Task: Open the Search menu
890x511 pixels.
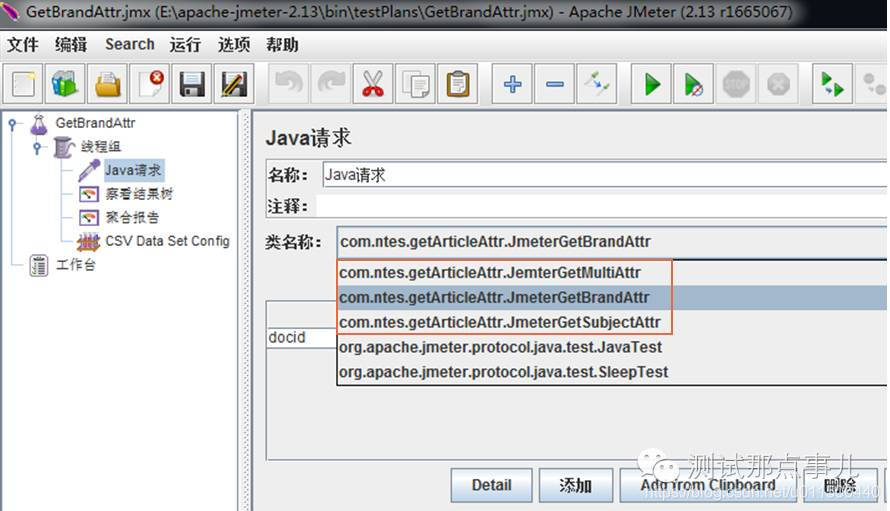Action: [129, 44]
